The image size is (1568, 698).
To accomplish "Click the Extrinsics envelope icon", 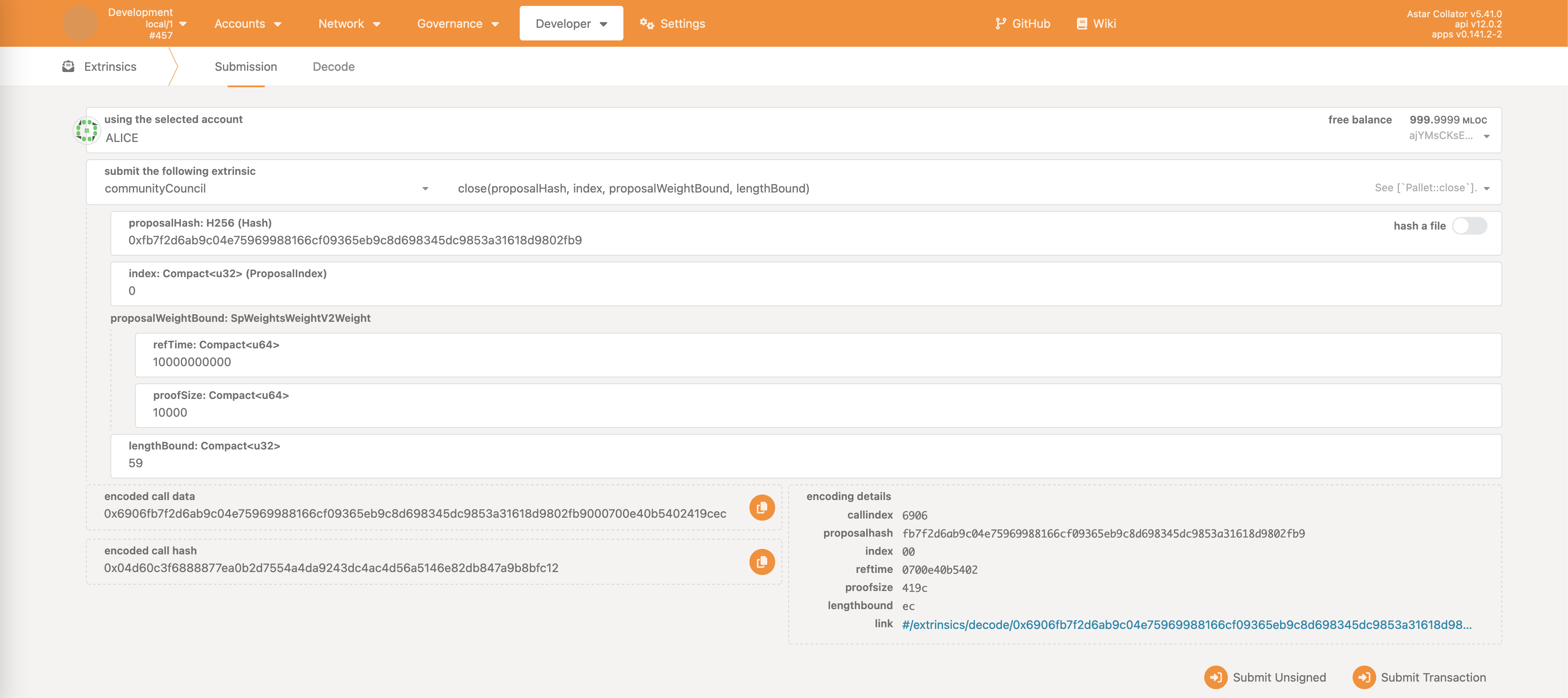I will [x=68, y=66].
